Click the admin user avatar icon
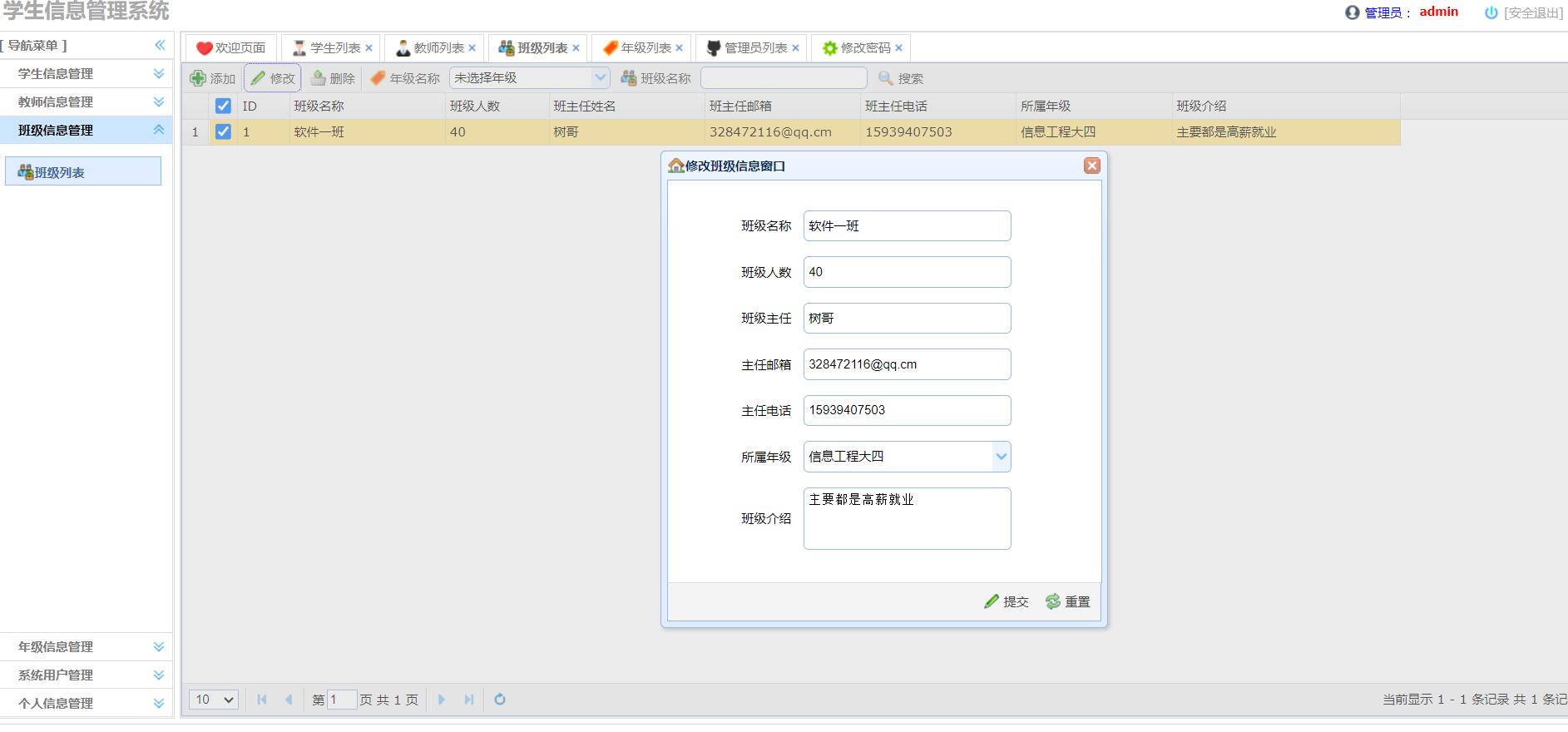1568x732 pixels. tap(1352, 12)
